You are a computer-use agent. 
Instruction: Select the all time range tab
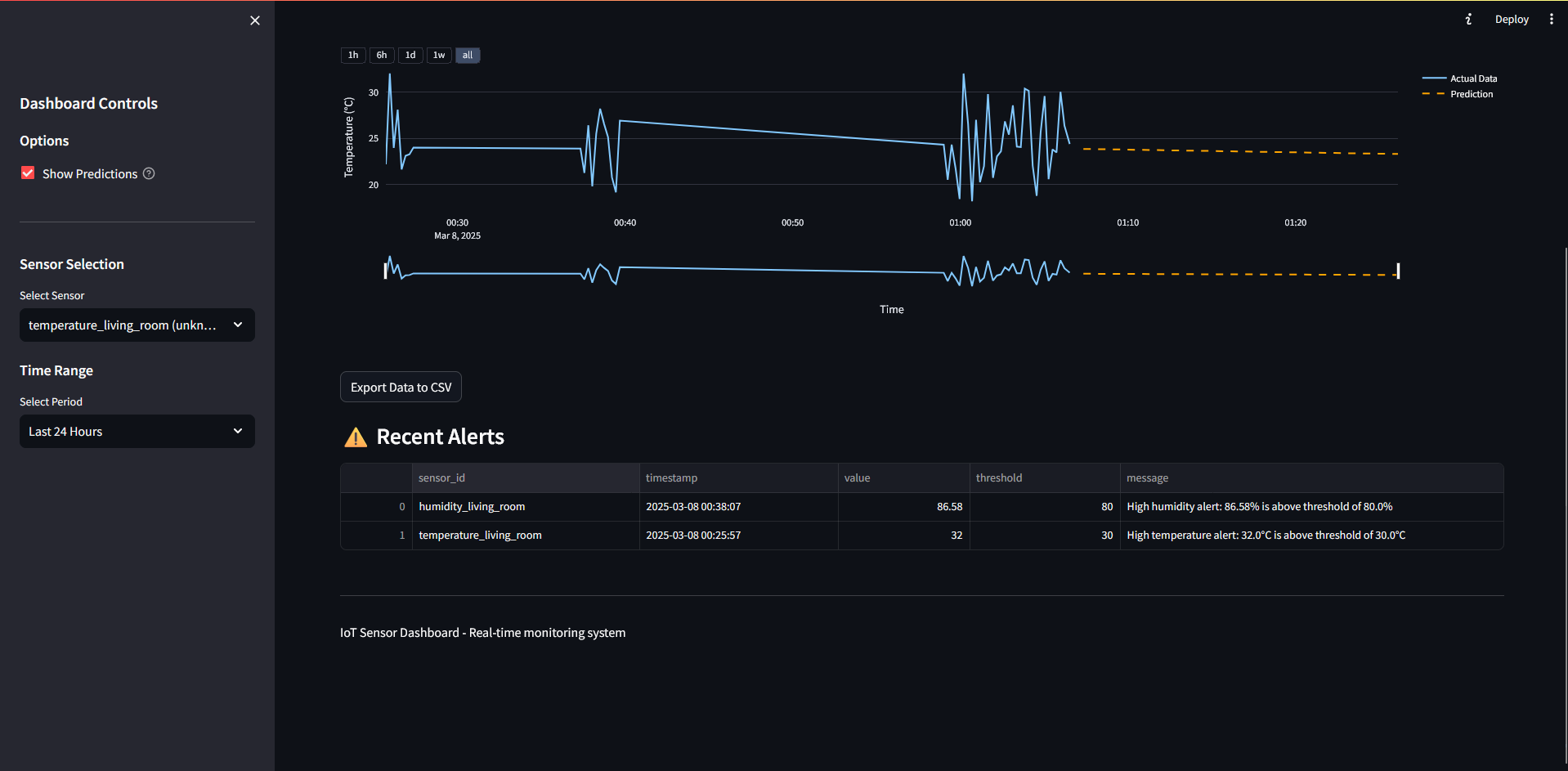tap(467, 55)
